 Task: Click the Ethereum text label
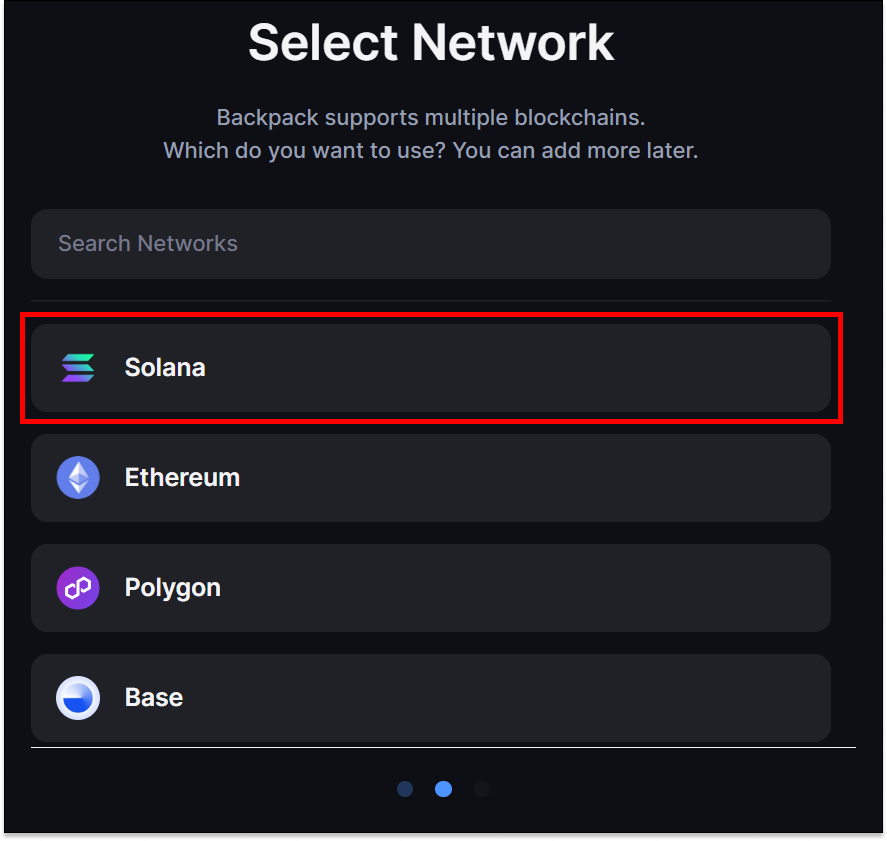tap(182, 477)
